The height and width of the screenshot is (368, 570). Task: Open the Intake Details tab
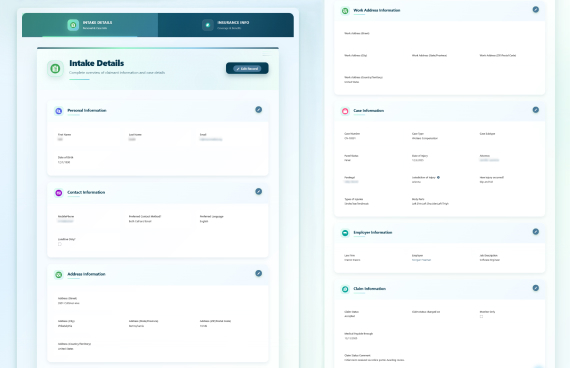point(90,25)
